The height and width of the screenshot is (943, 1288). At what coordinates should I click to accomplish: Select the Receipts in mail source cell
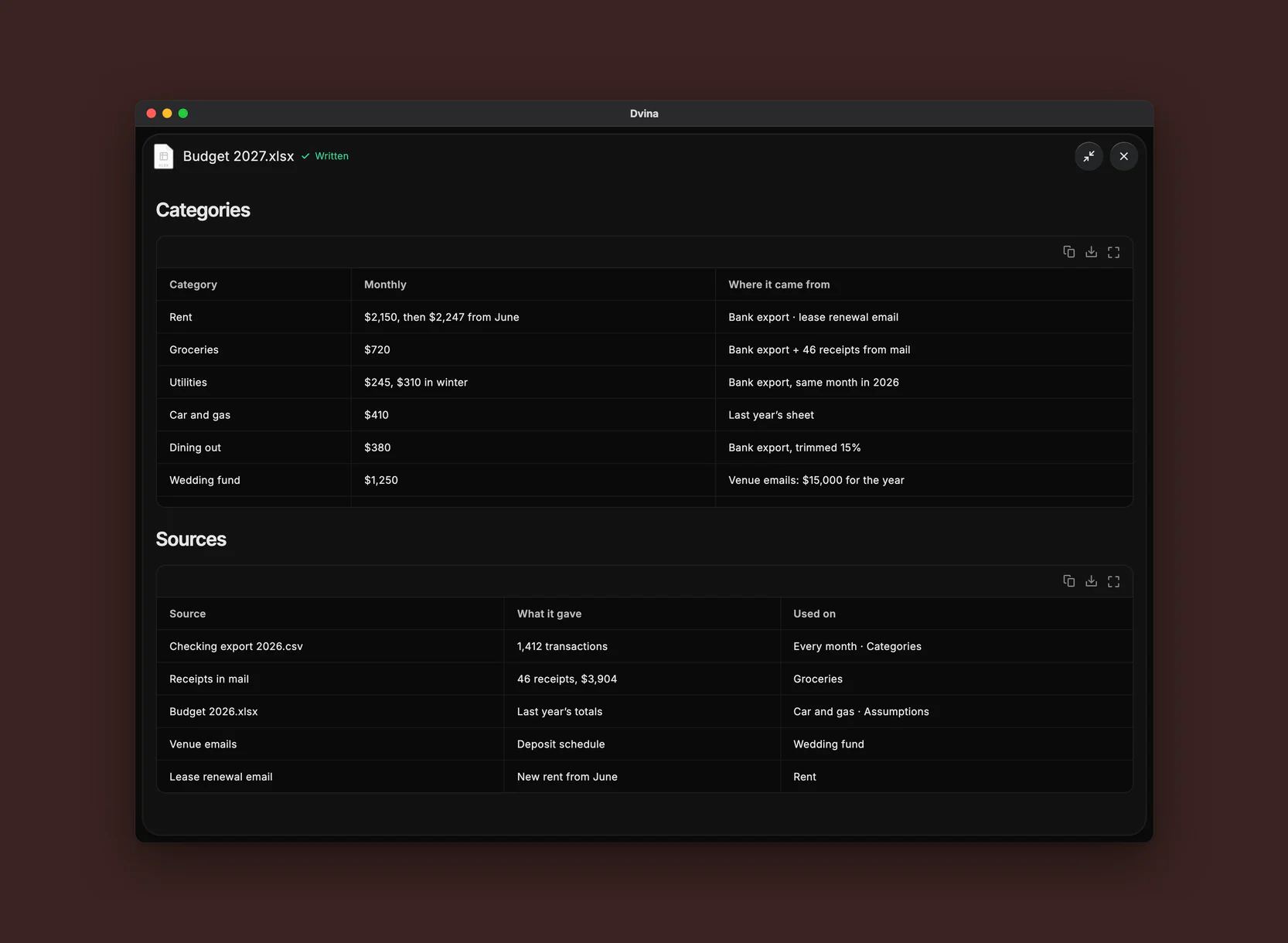tap(330, 679)
